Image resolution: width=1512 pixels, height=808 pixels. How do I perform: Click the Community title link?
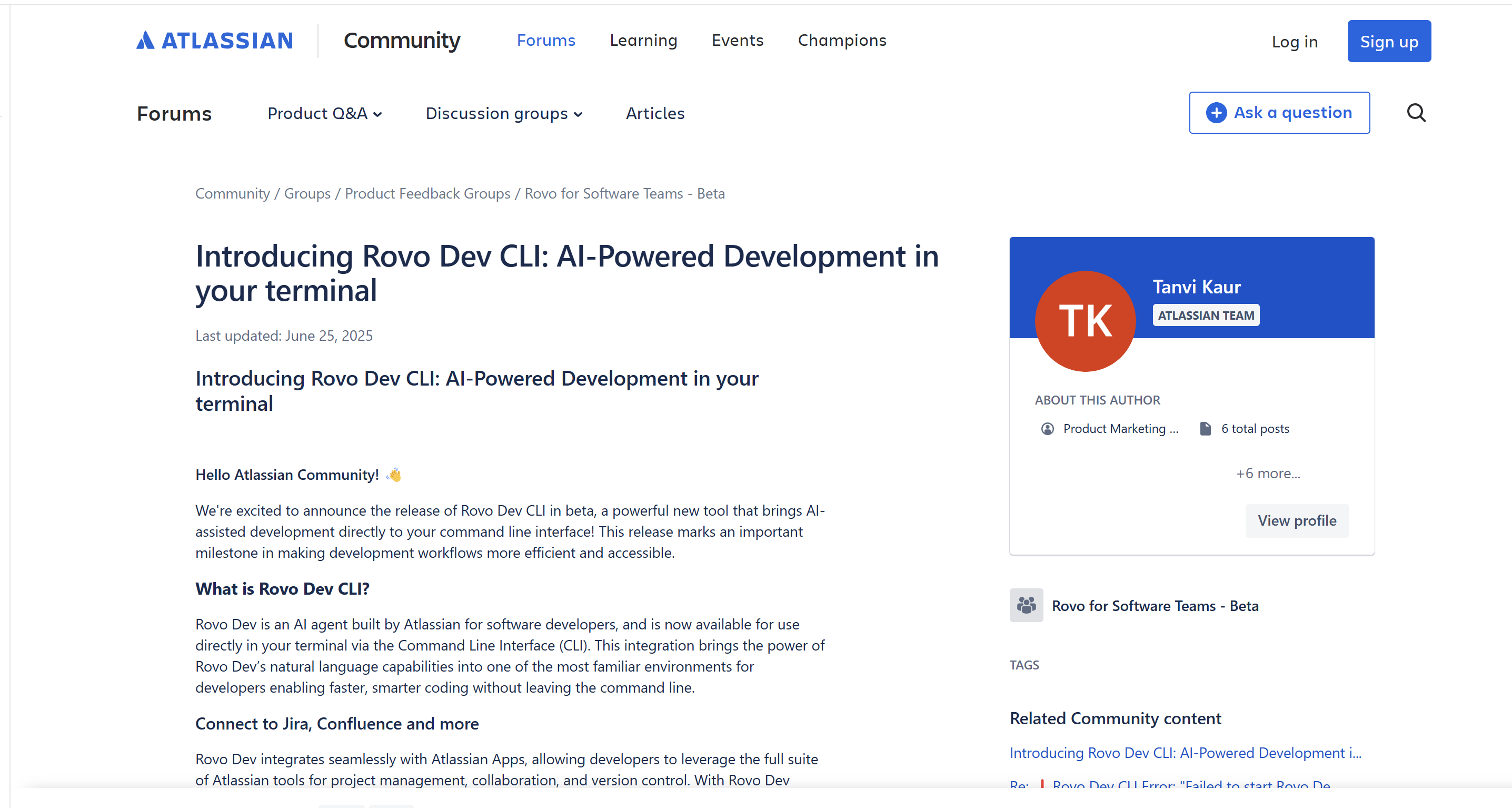(402, 41)
